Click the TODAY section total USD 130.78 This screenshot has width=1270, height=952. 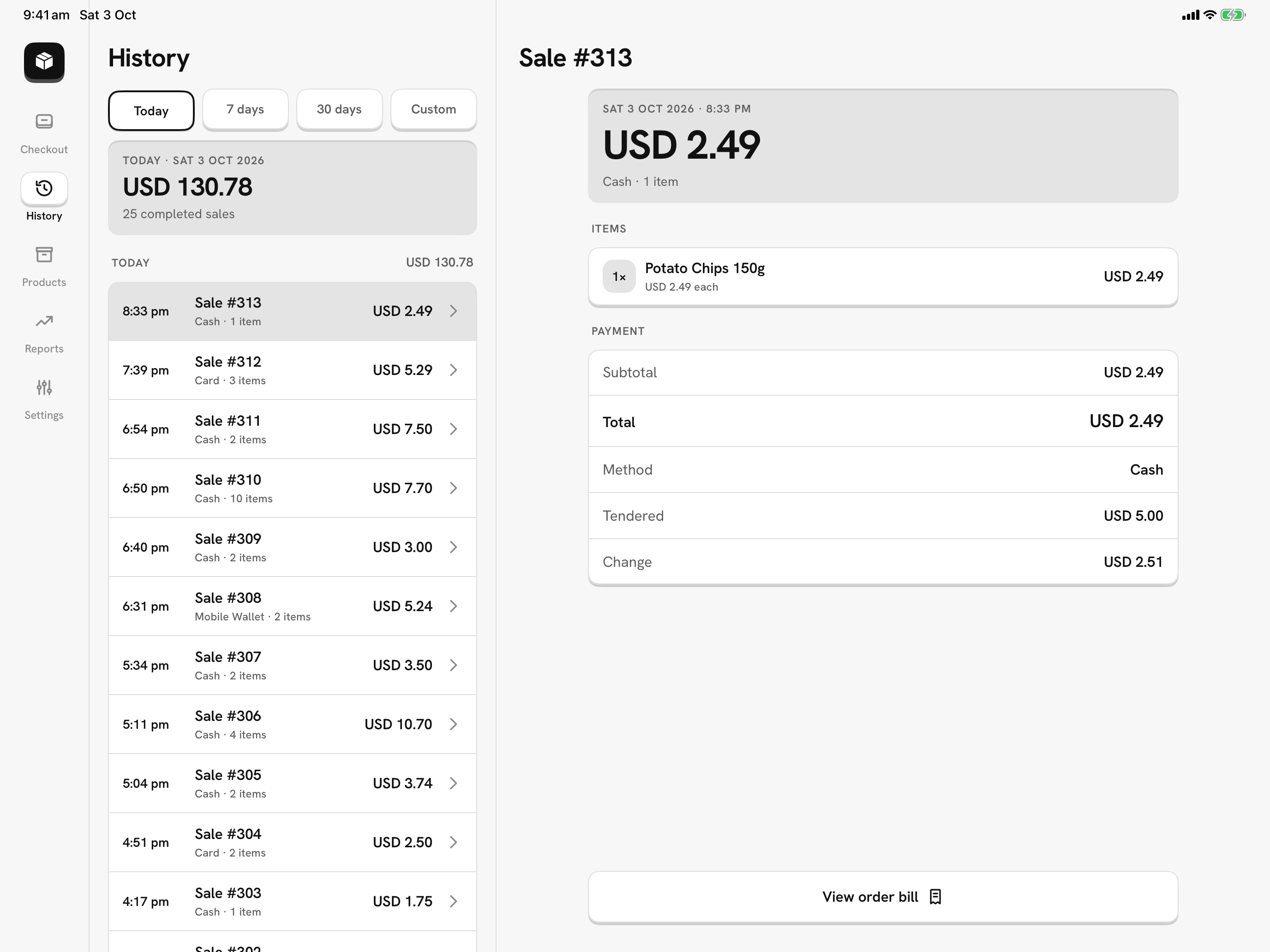[440, 262]
